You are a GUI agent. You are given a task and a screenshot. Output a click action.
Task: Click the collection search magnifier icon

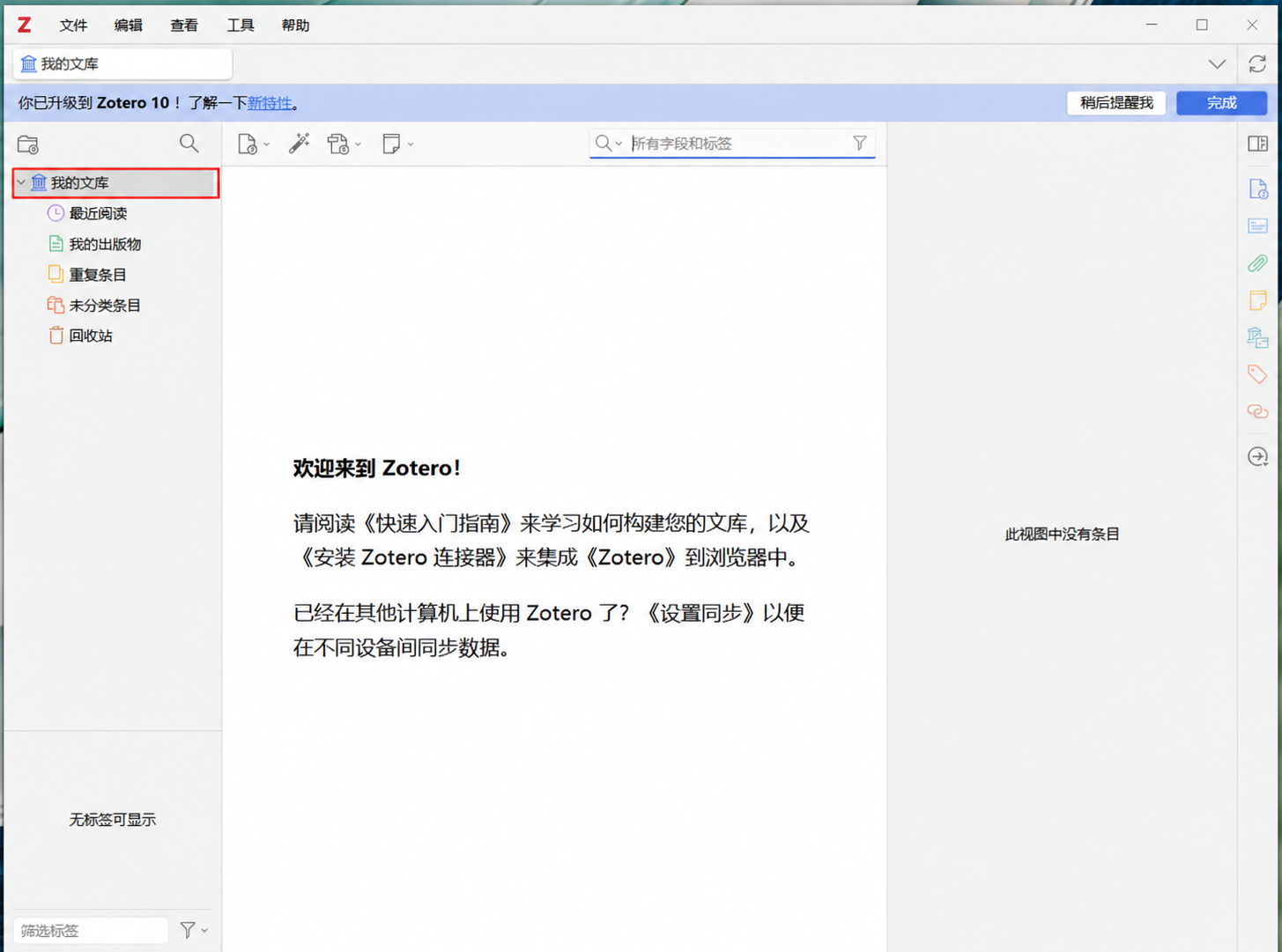pos(189,143)
